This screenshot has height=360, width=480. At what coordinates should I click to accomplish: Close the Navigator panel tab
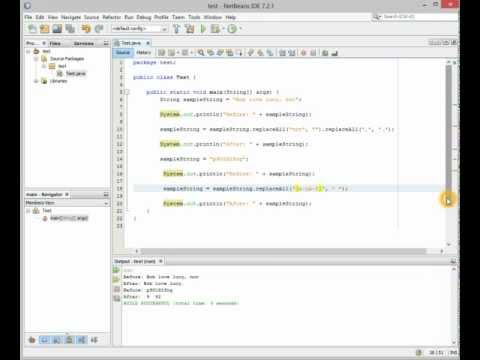(67, 194)
